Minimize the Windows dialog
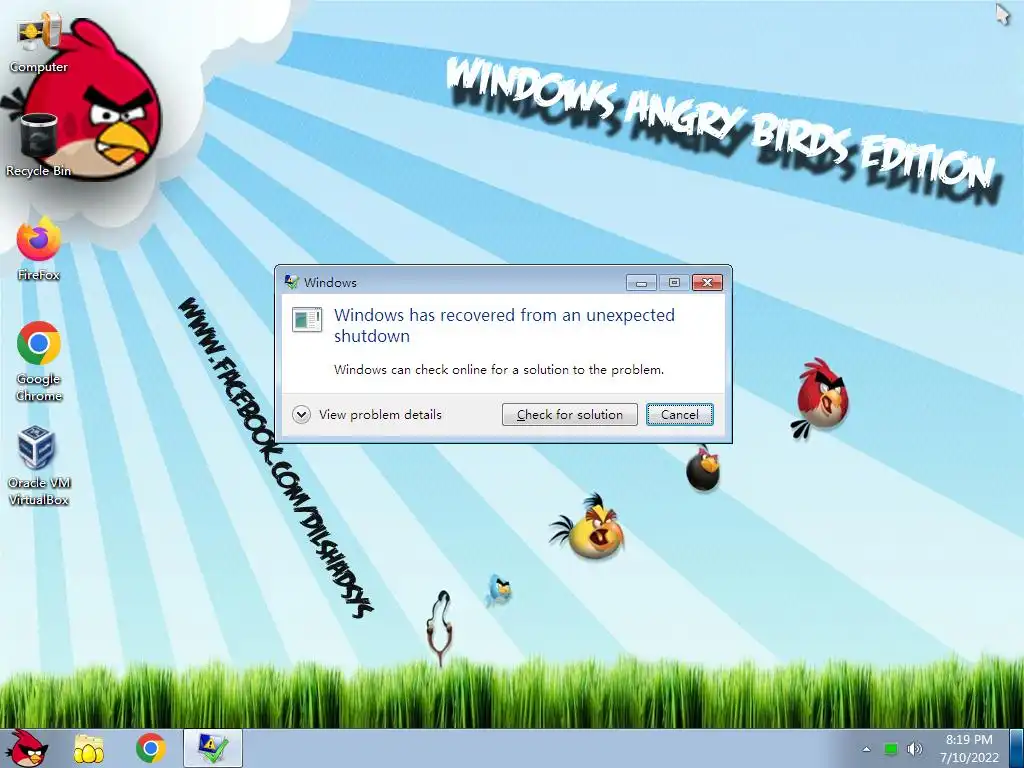The width and height of the screenshot is (1024, 768). pyautogui.click(x=641, y=282)
